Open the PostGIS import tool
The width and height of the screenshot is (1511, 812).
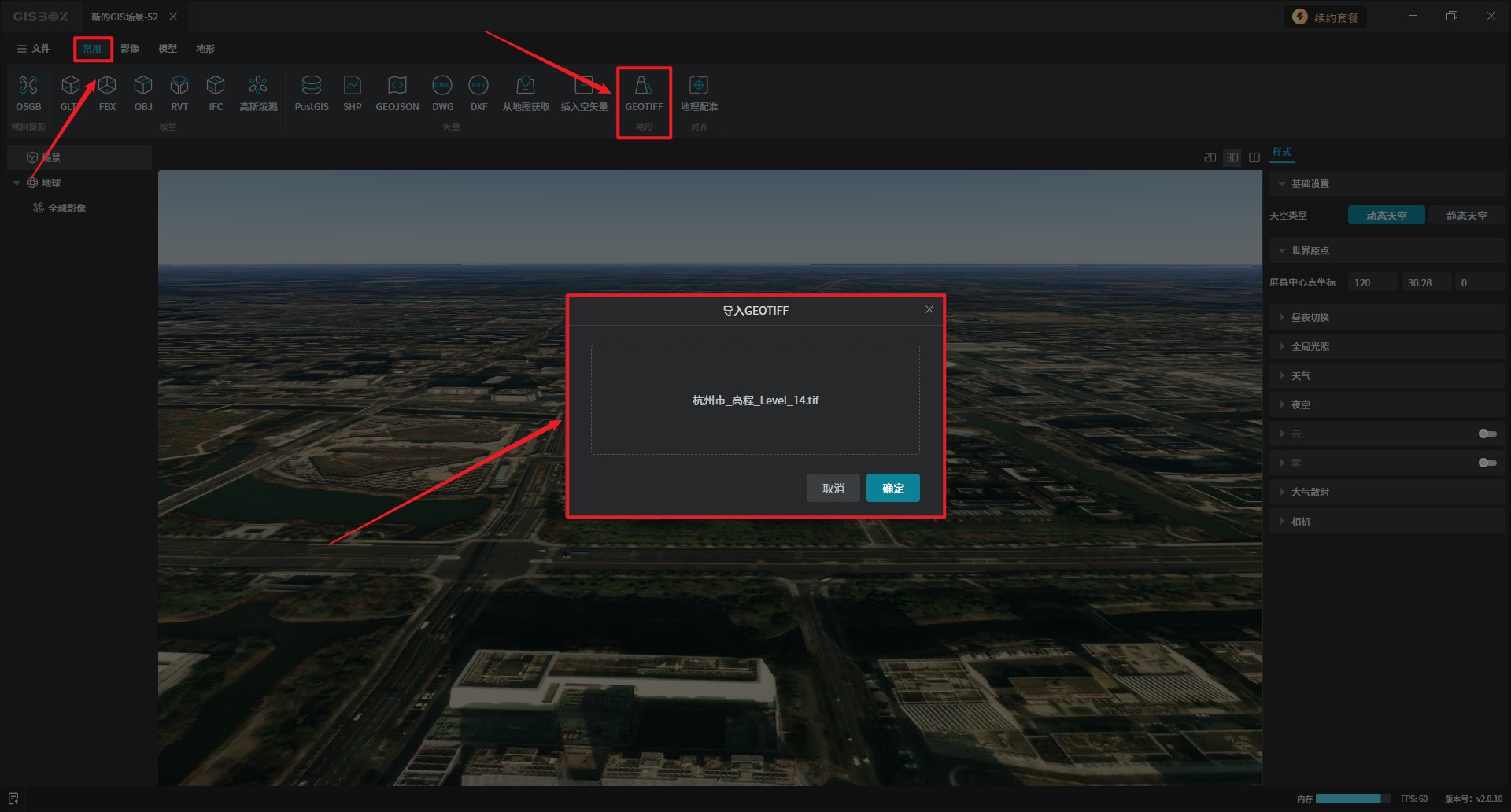coord(312,86)
